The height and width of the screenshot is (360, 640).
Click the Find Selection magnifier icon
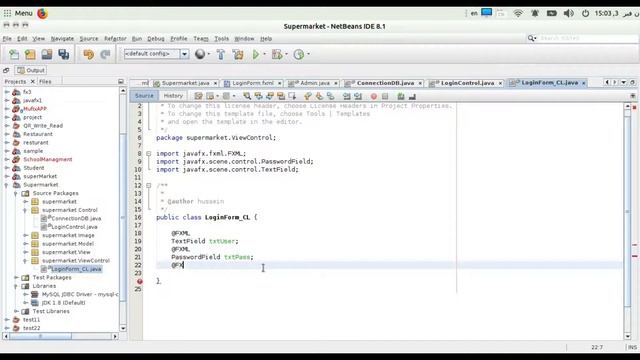point(247,96)
